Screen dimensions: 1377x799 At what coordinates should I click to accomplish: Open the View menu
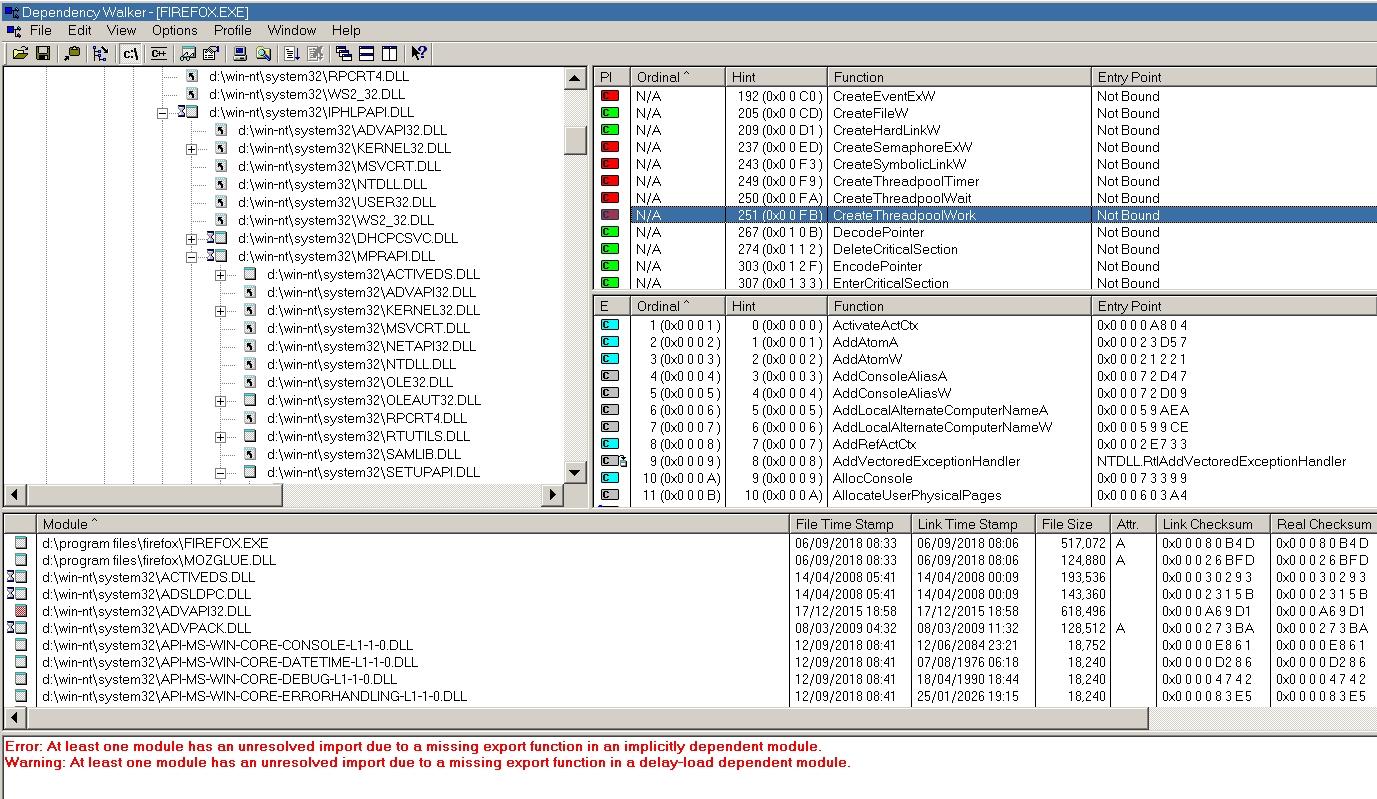click(x=121, y=31)
